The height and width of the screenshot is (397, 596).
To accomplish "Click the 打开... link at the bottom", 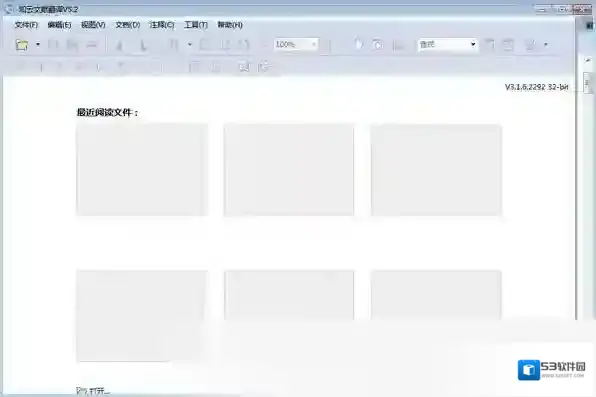I will click(93, 391).
